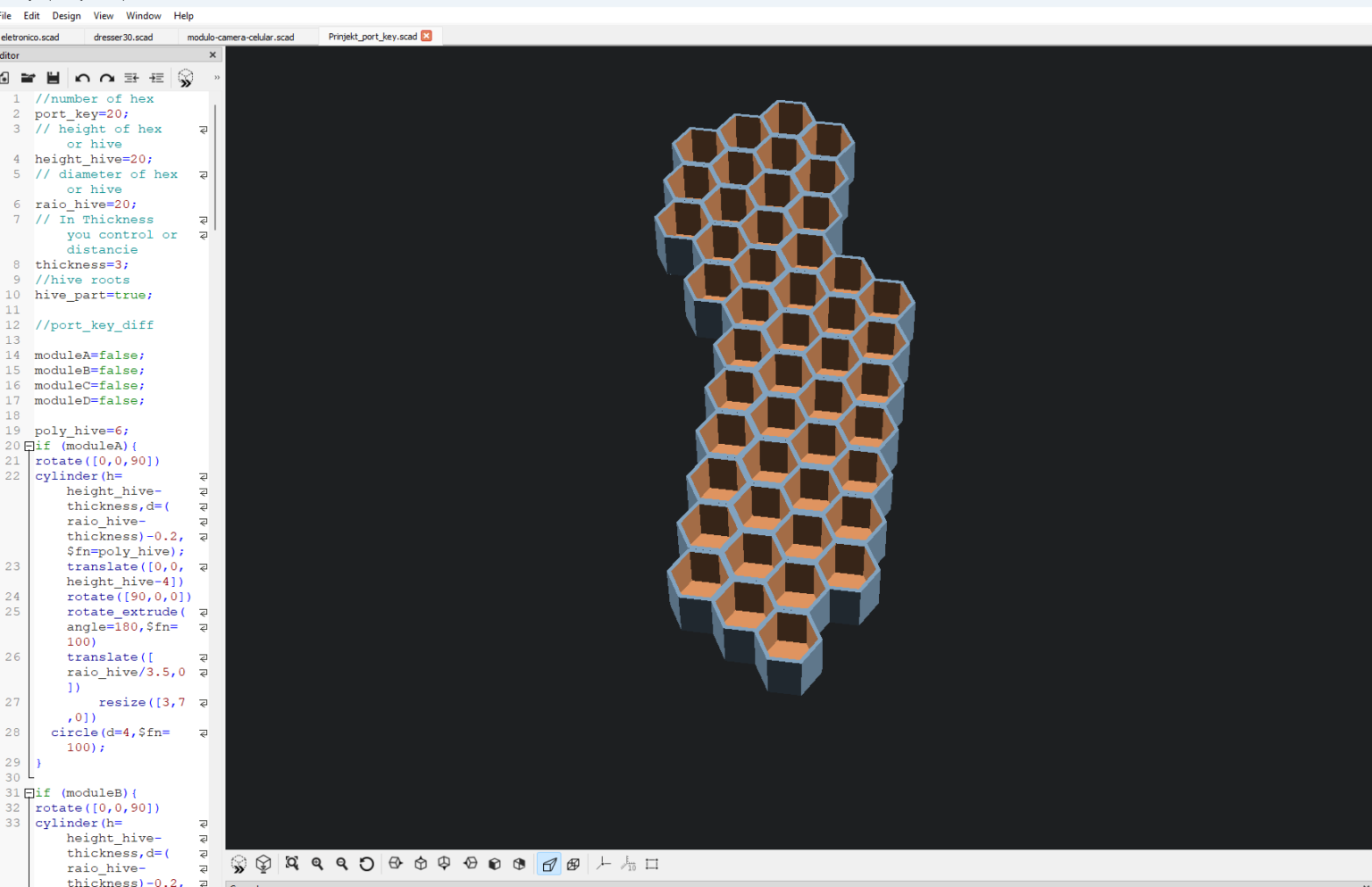This screenshot has width=1372, height=887.
Task: Undo the last edit
Action: click(82, 79)
